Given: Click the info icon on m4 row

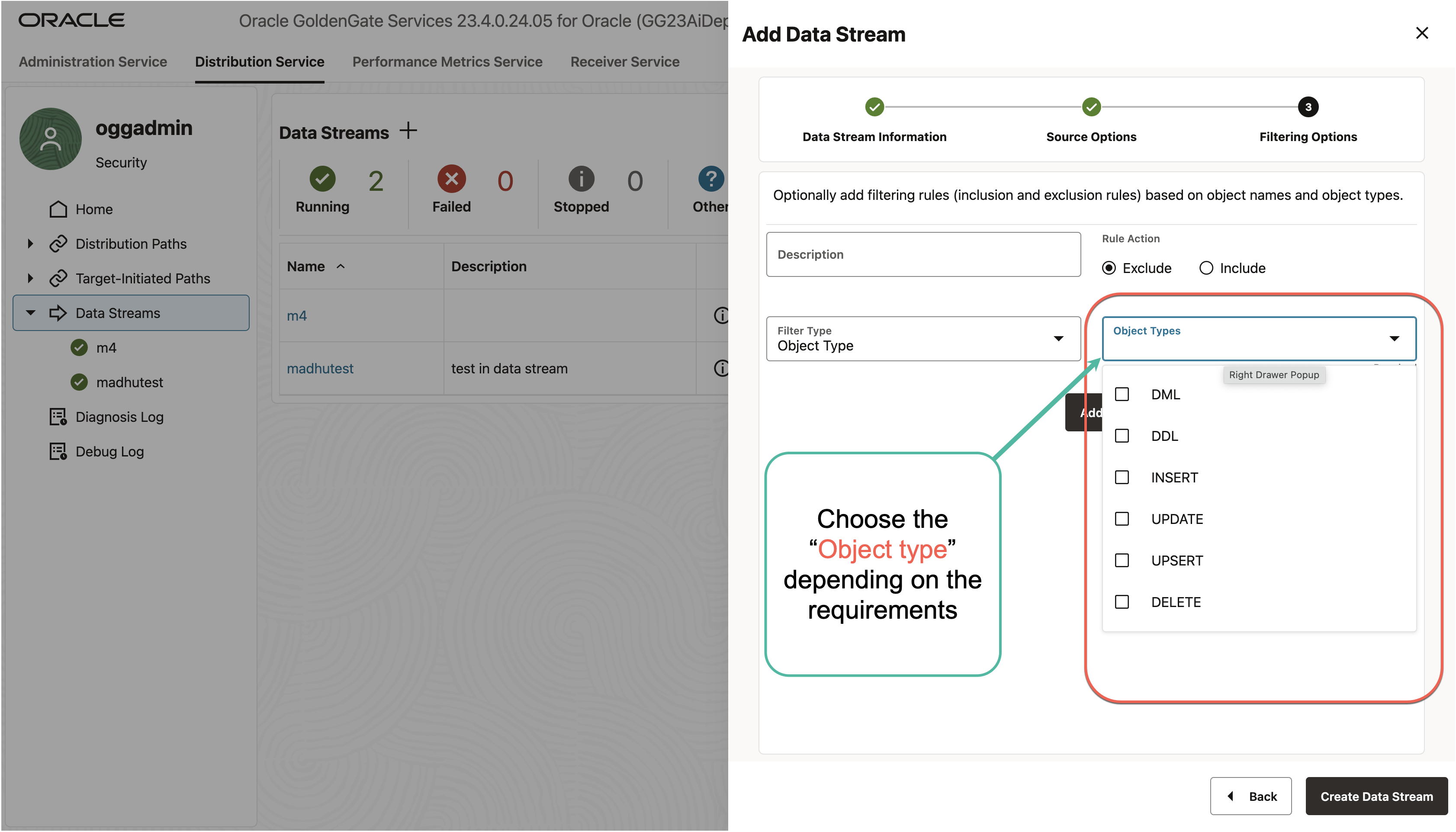Looking at the screenshot, I should click(721, 315).
